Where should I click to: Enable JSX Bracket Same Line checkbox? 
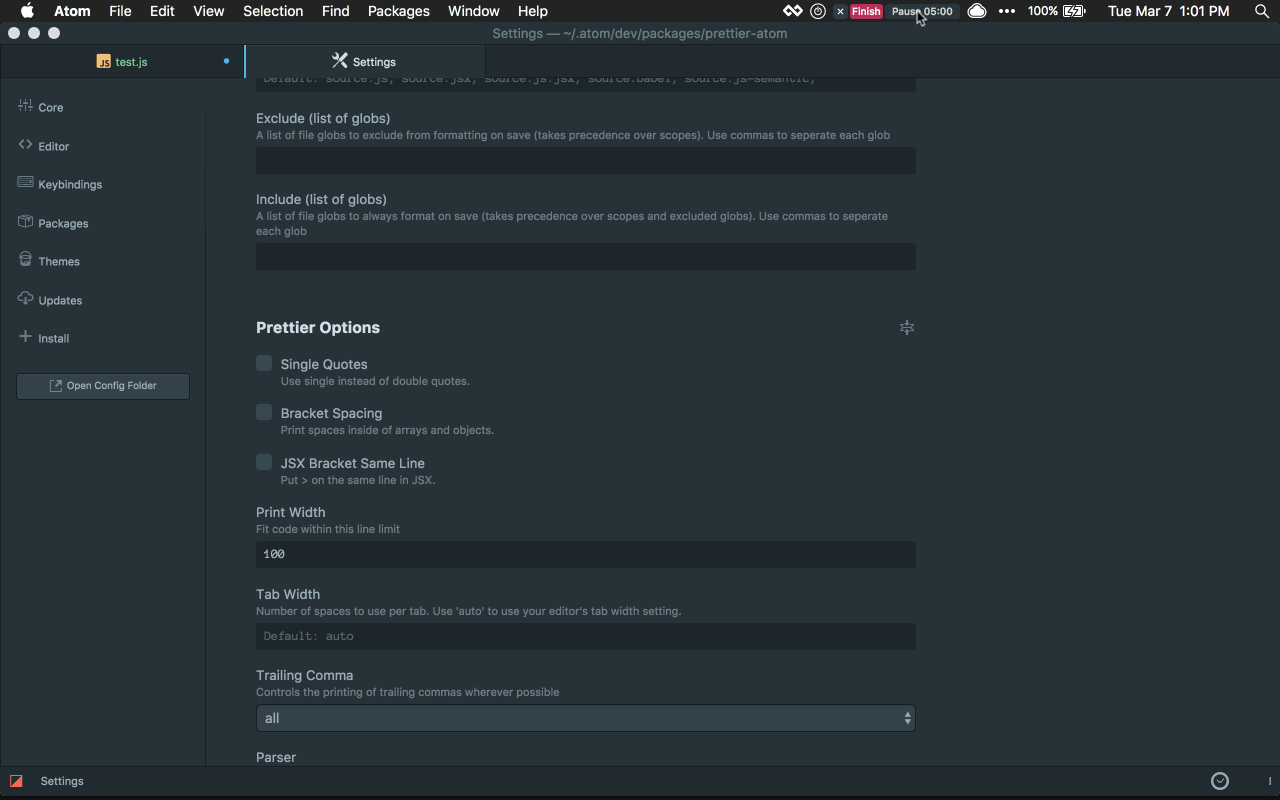click(x=264, y=462)
